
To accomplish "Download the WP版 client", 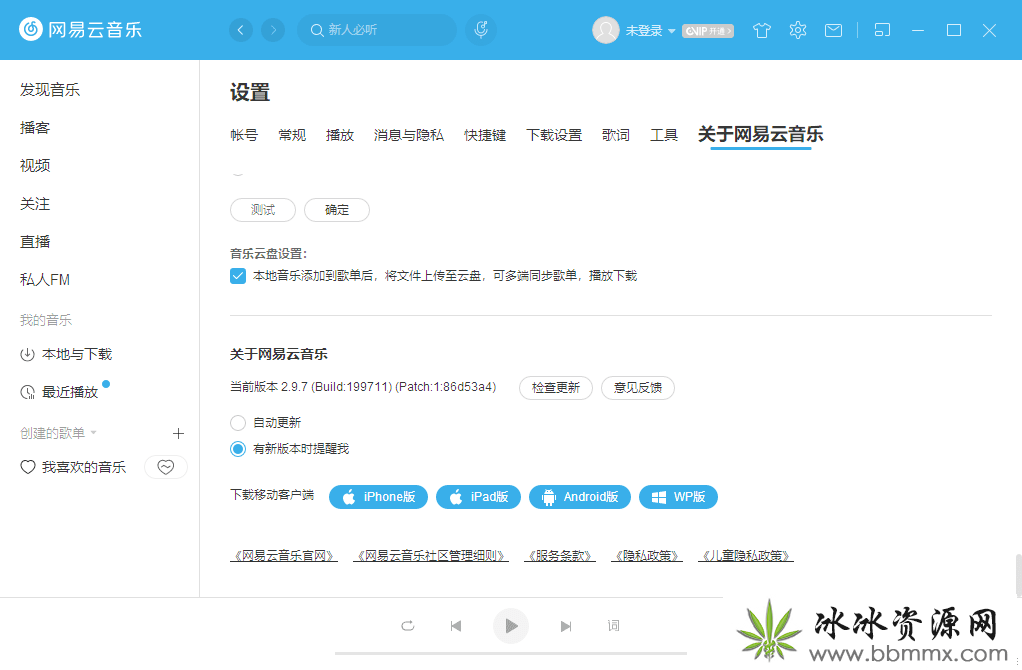I will [x=678, y=497].
